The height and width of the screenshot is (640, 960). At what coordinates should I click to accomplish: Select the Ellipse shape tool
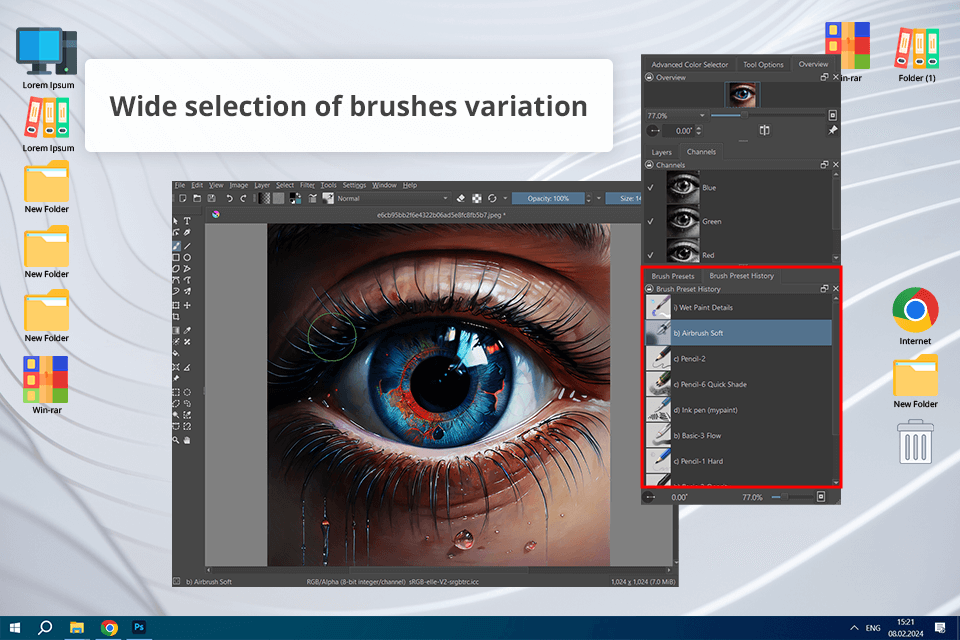[x=187, y=257]
